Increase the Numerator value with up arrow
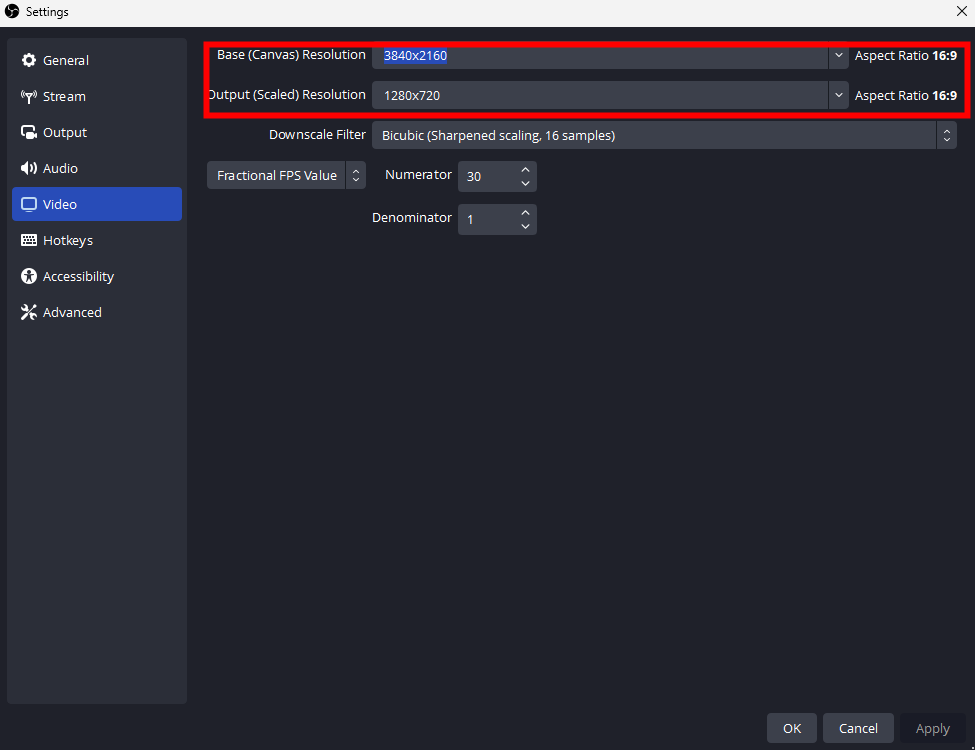The width and height of the screenshot is (975, 750). 526,170
